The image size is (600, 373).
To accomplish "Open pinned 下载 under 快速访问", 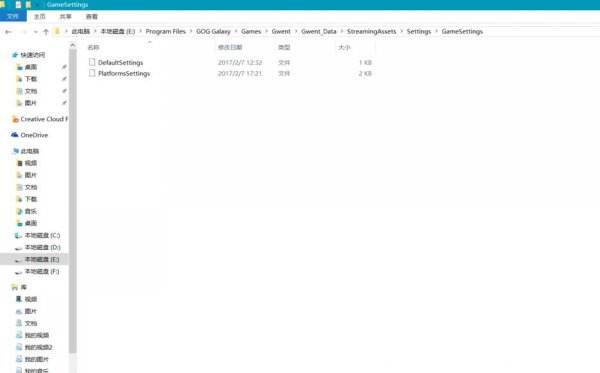I will click(x=31, y=79).
